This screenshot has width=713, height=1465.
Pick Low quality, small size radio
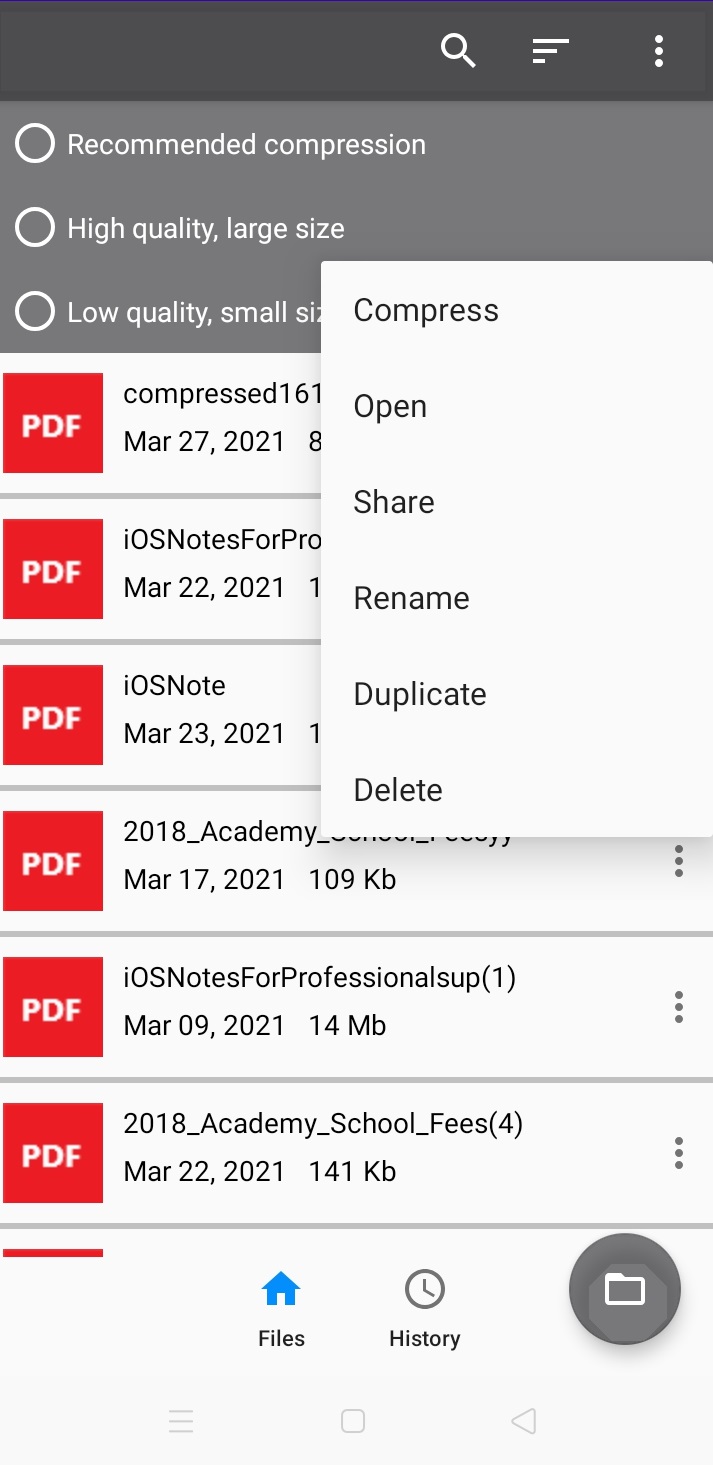pyautogui.click(x=35, y=312)
